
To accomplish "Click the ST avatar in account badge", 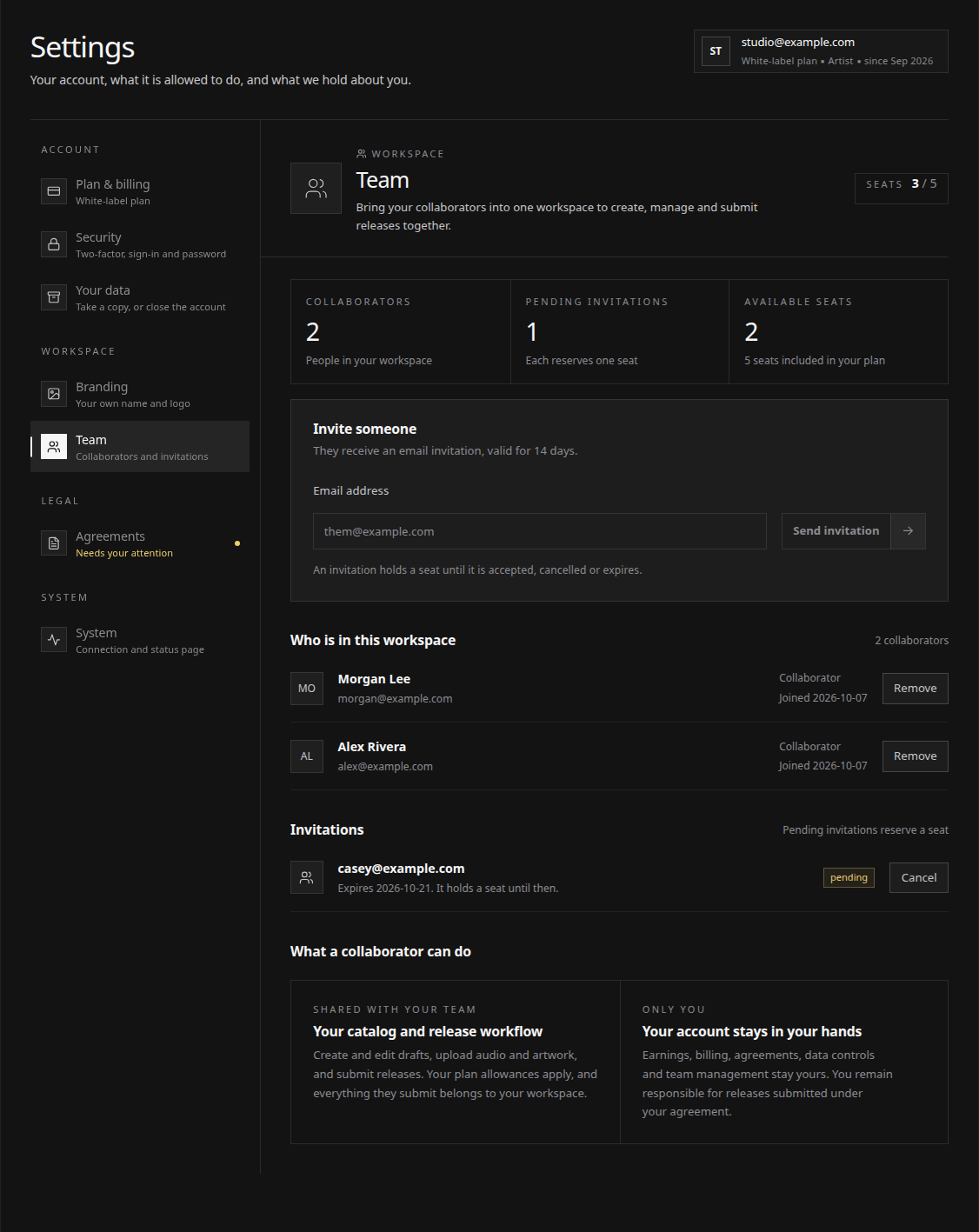I will pos(716,51).
